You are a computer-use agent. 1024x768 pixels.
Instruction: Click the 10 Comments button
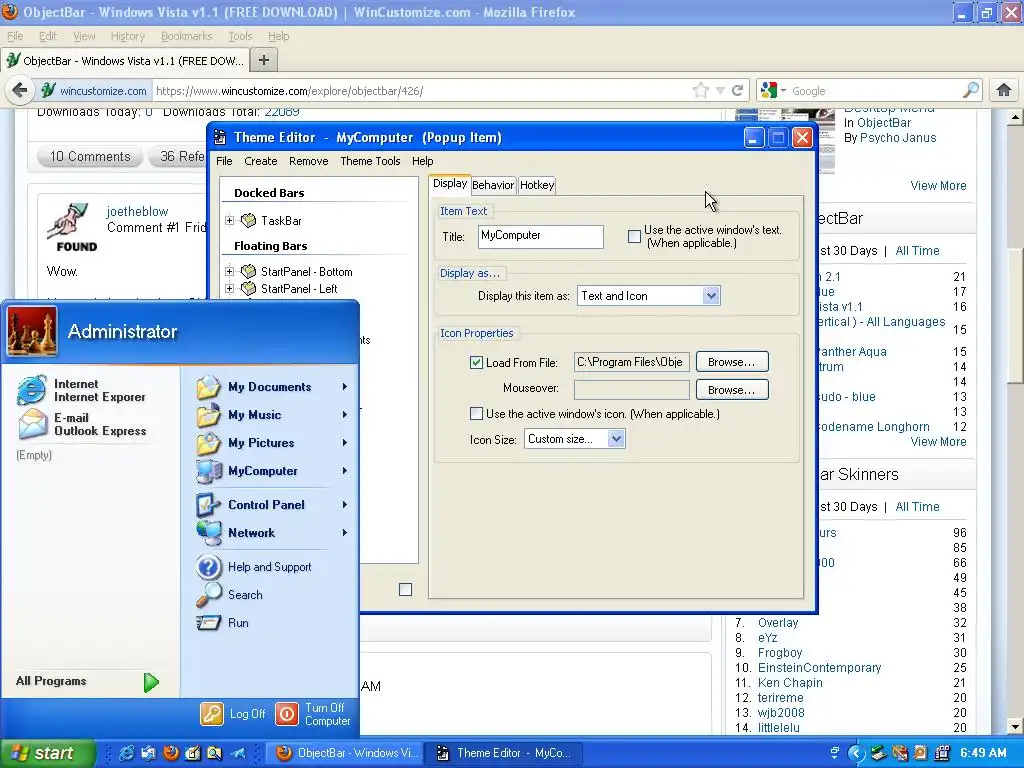point(90,156)
